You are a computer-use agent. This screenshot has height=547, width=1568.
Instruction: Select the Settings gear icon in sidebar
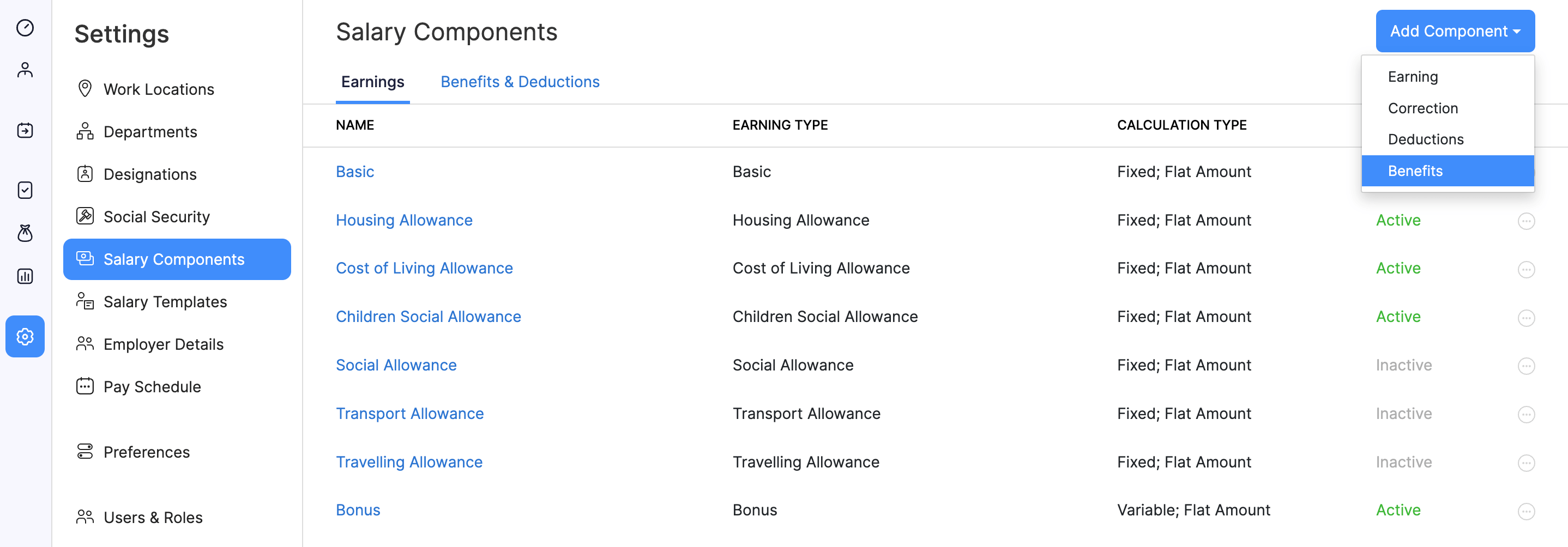coord(25,337)
